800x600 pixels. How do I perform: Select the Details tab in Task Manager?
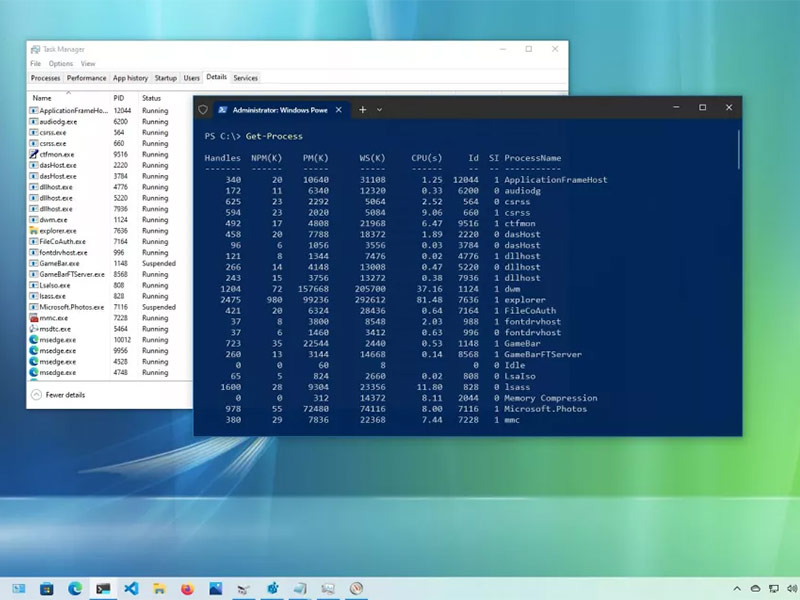[x=216, y=77]
